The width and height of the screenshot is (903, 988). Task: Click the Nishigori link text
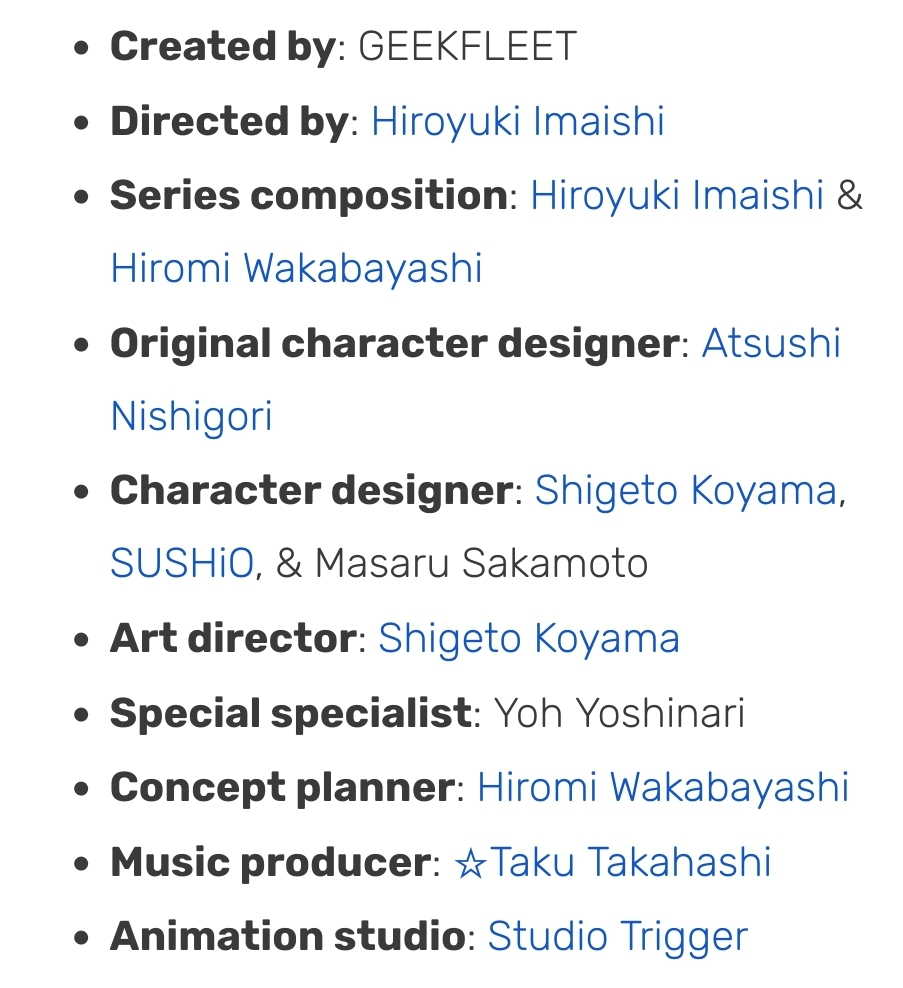[x=192, y=416]
